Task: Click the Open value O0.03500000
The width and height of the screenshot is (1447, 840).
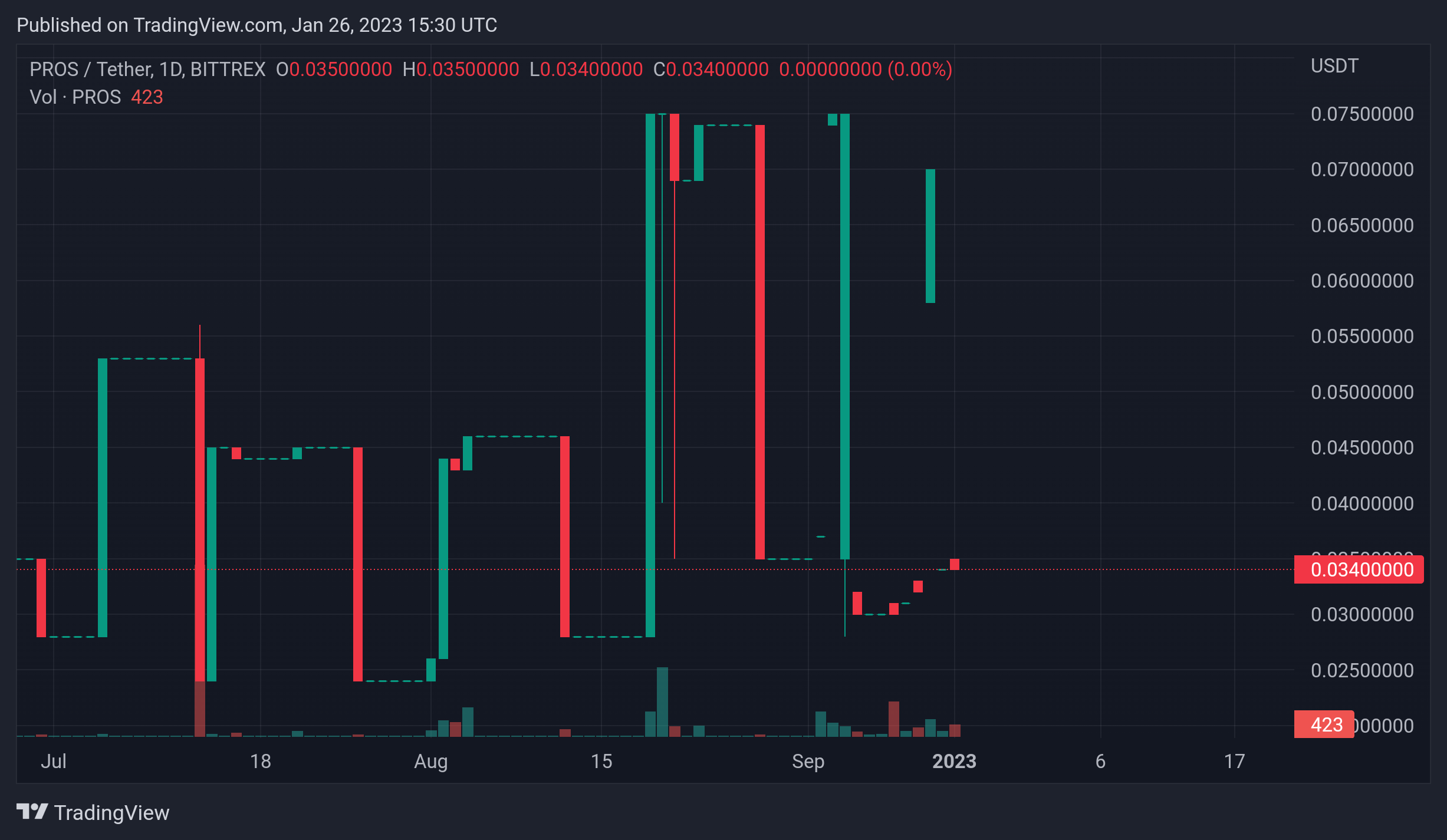Action: pos(334,70)
